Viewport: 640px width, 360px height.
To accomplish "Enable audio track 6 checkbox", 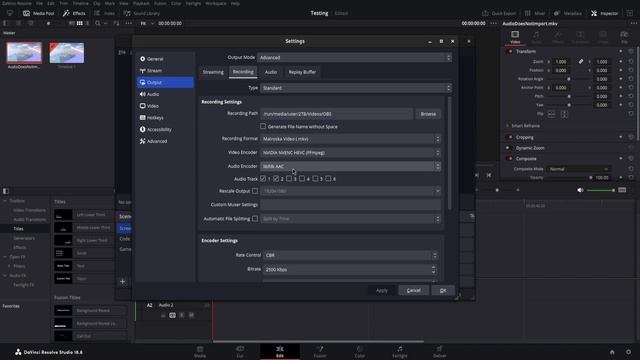I will tap(328, 179).
